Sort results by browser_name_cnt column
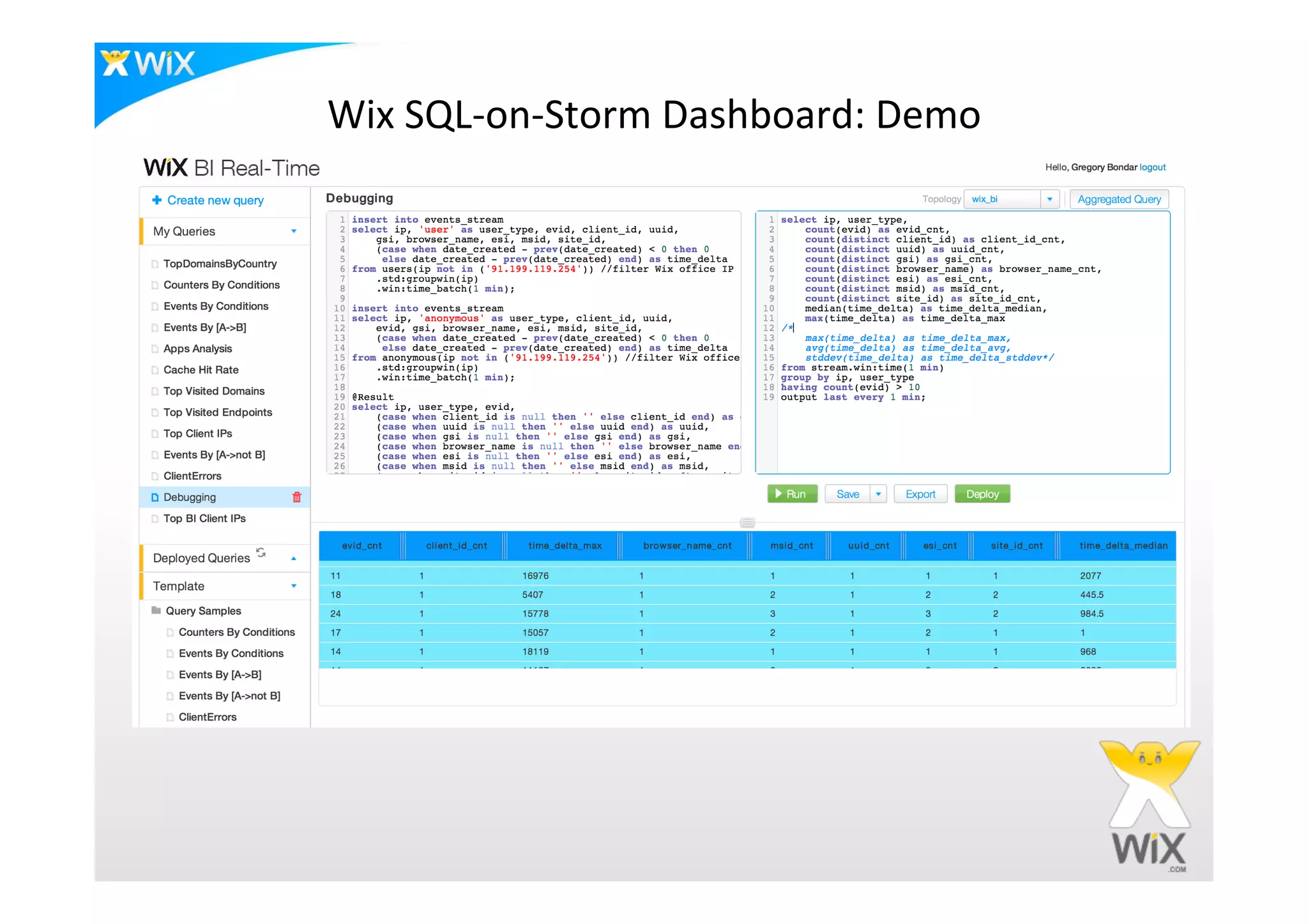The image size is (1308, 924). point(687,546)
